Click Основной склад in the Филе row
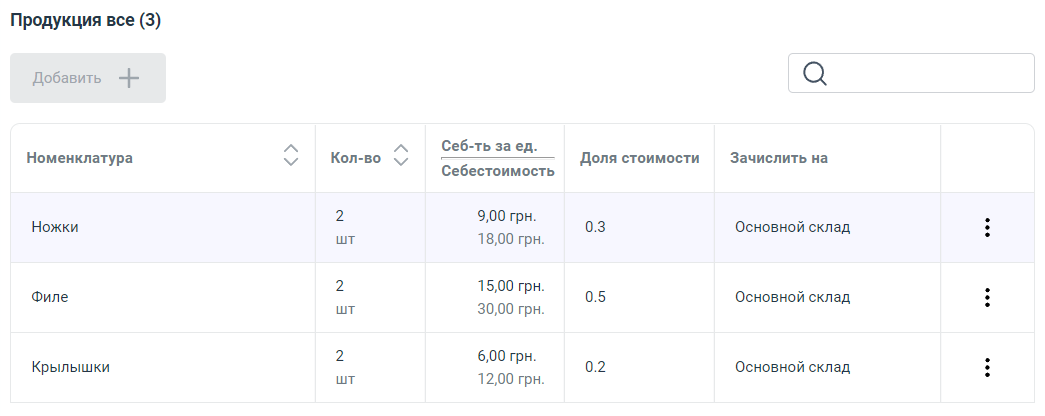The image size is (1045, 416). [792, 297]
